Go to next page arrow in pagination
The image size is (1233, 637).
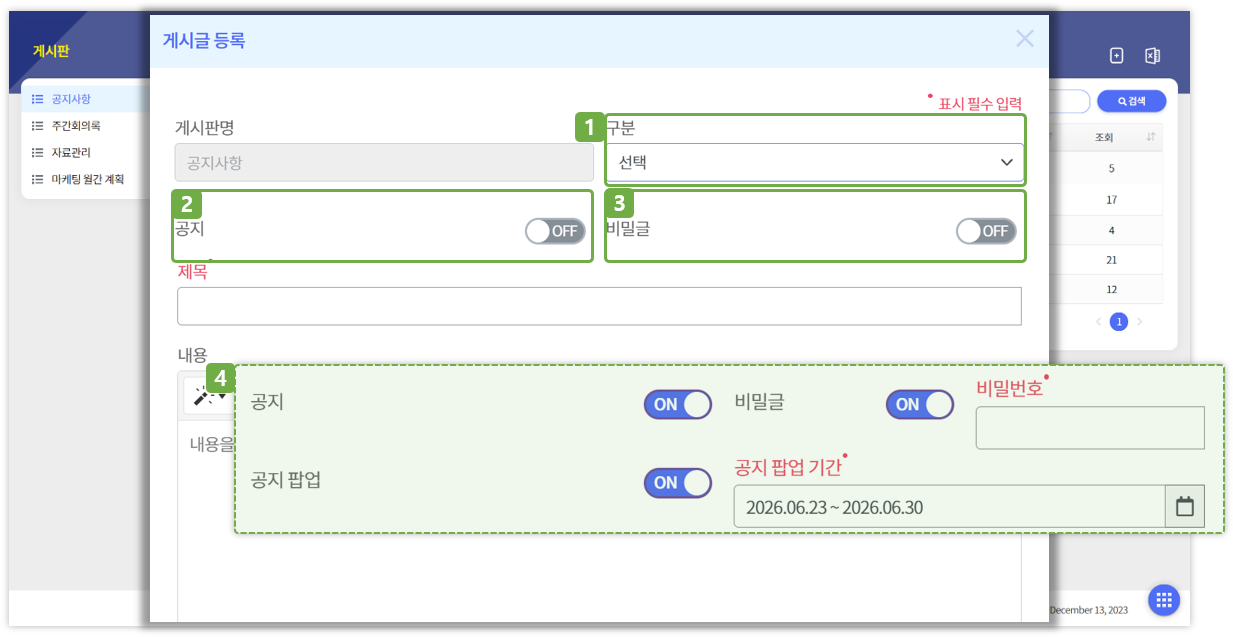pos(1139,322)
